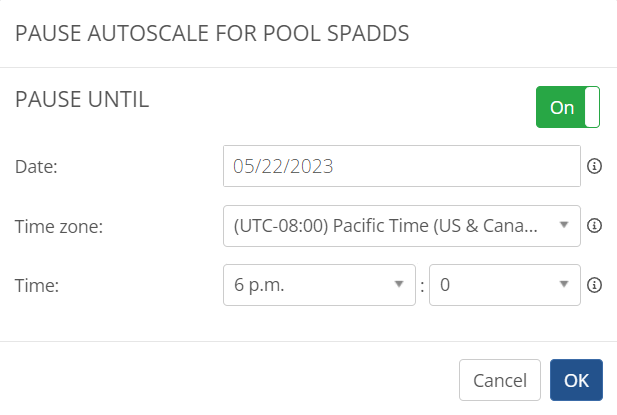Expand the minutes dropdown showing 0
The height and width of the screenshot is (415, 617).
(x=504, y=285)
